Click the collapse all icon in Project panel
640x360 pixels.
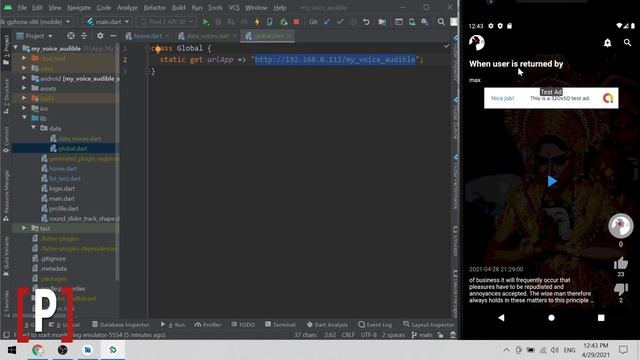click(x=84, y=36)
